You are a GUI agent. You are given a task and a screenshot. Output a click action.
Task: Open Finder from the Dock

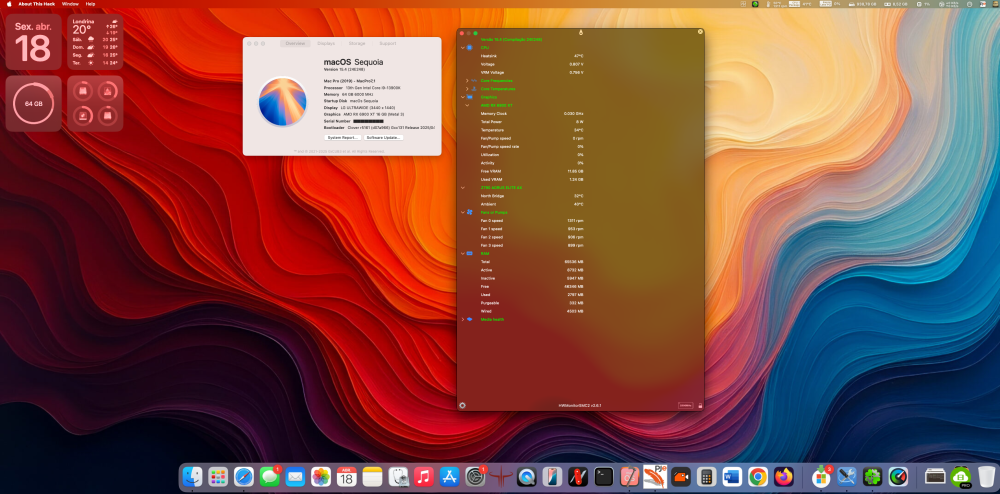coord(192,476)
